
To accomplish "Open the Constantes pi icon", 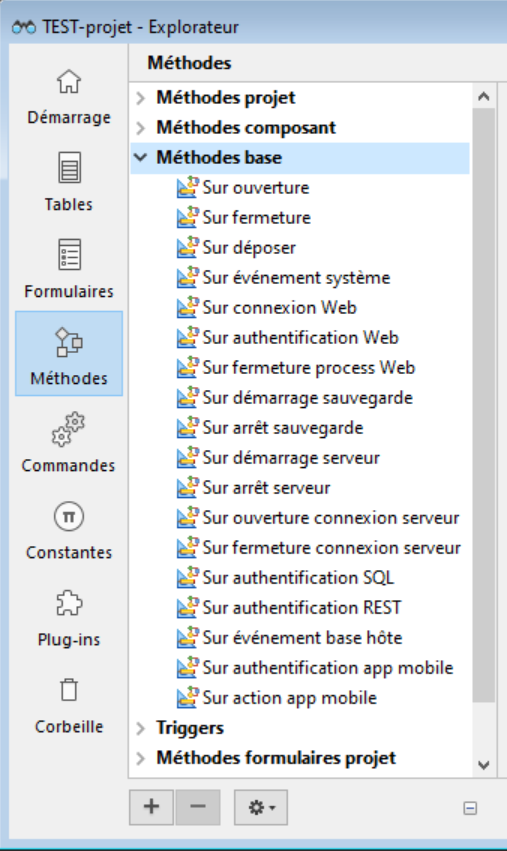I will 69,516.
